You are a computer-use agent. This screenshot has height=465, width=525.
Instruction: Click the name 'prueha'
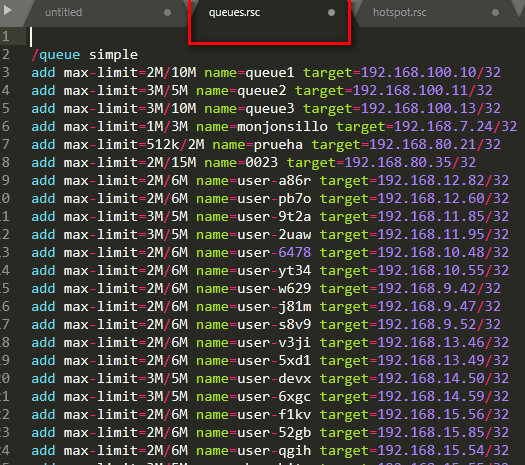tap(278, 145)
